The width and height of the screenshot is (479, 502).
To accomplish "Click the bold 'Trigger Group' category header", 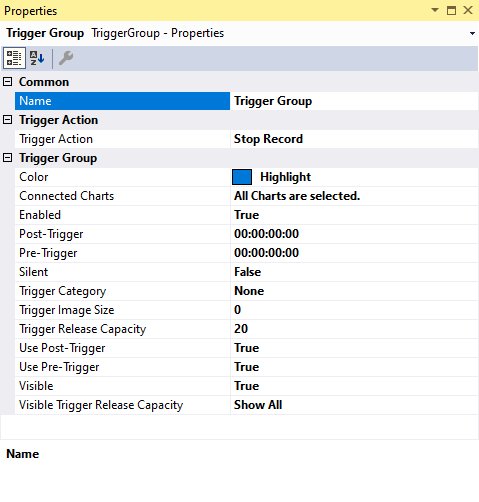I will click(58, 158).
